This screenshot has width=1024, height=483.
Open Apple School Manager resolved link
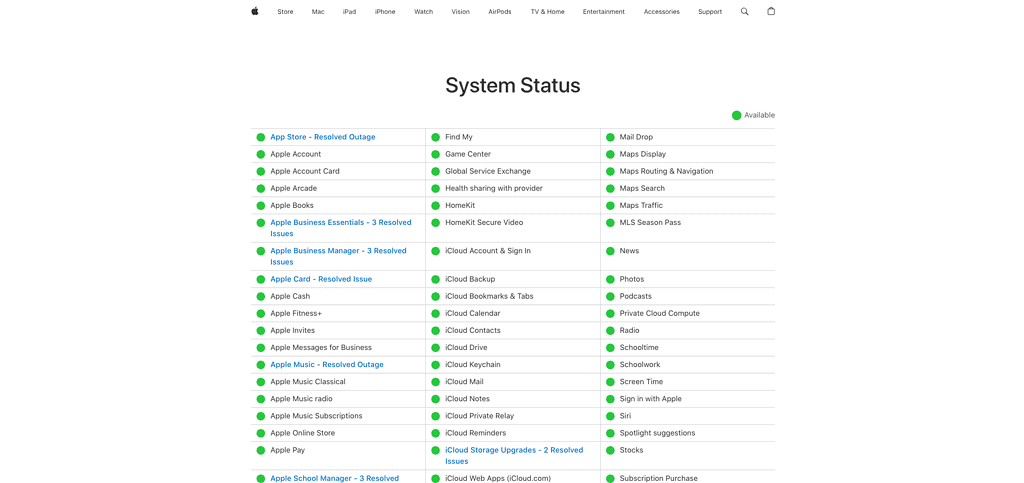pos(334,478)
